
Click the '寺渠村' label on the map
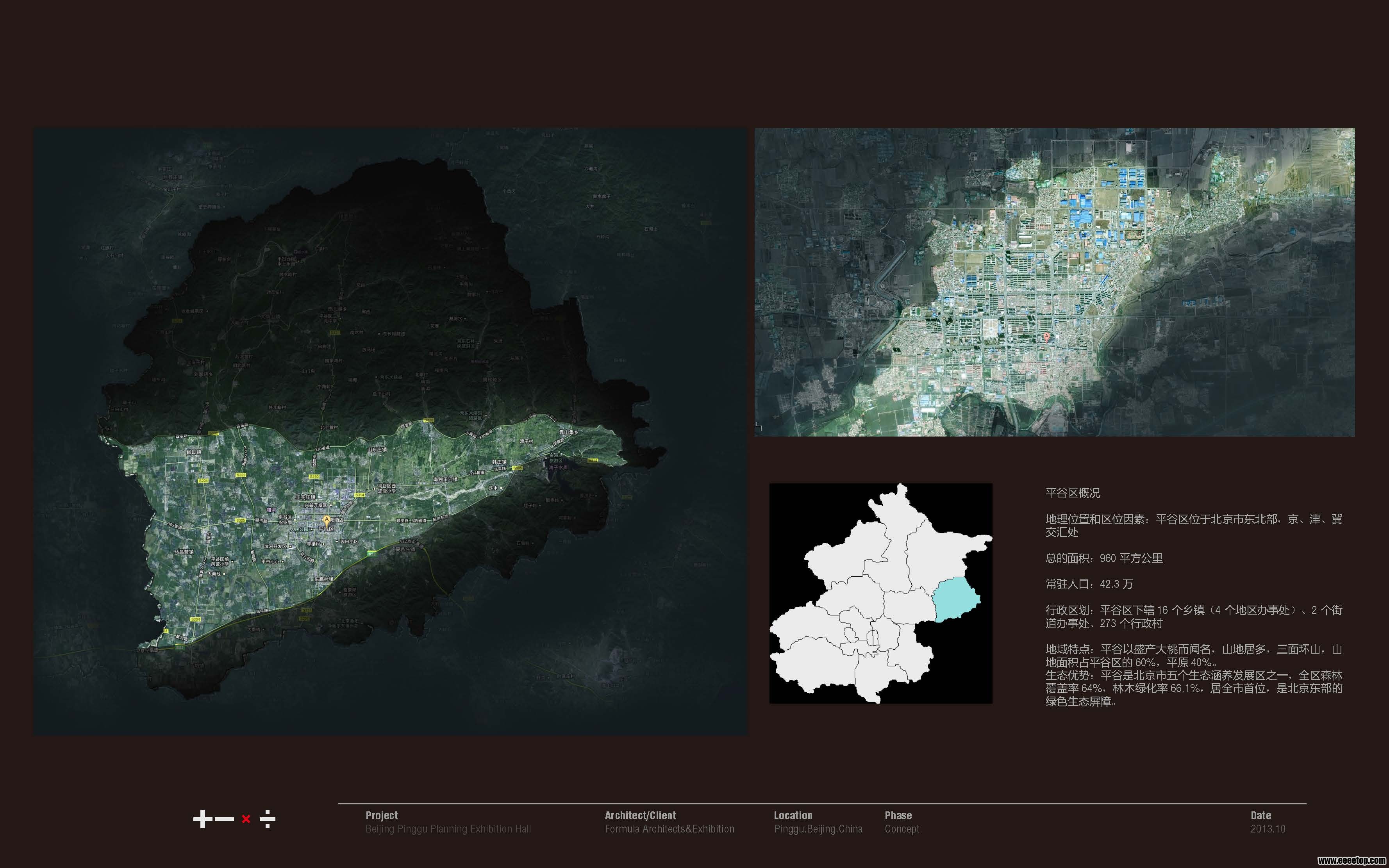[x=314, y=544]
